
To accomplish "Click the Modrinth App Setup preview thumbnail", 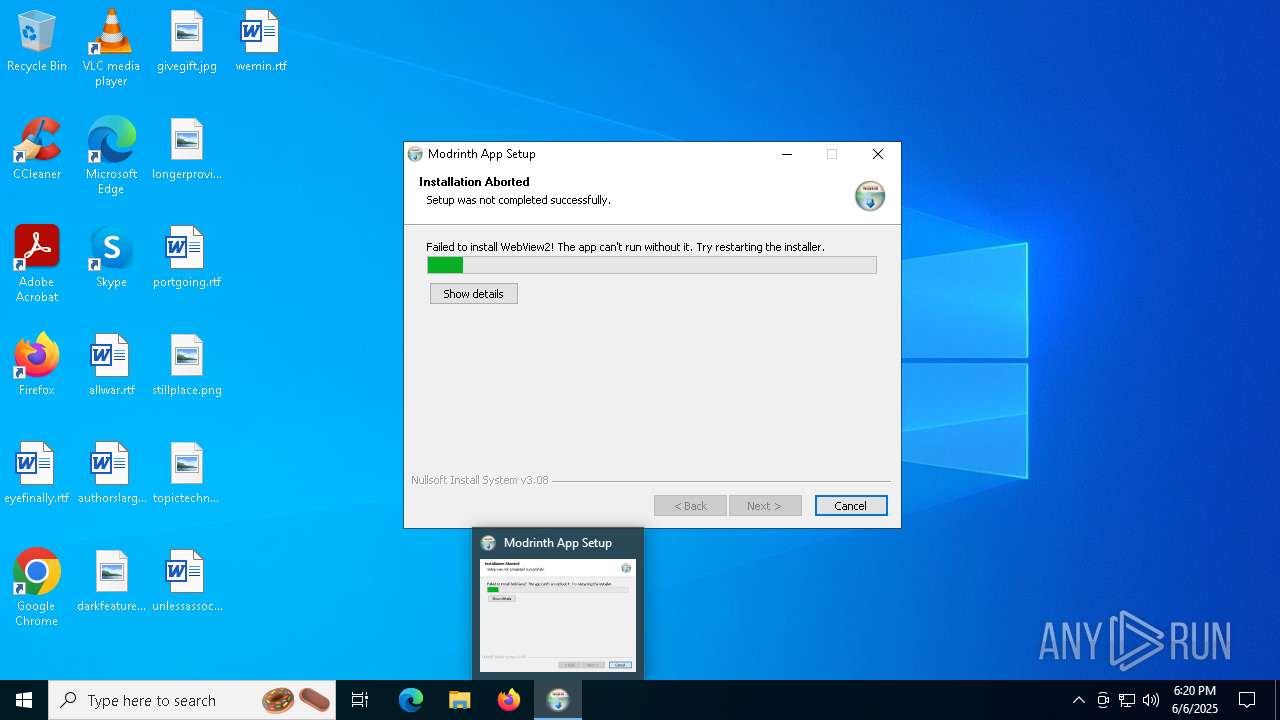I will [558, 614].
